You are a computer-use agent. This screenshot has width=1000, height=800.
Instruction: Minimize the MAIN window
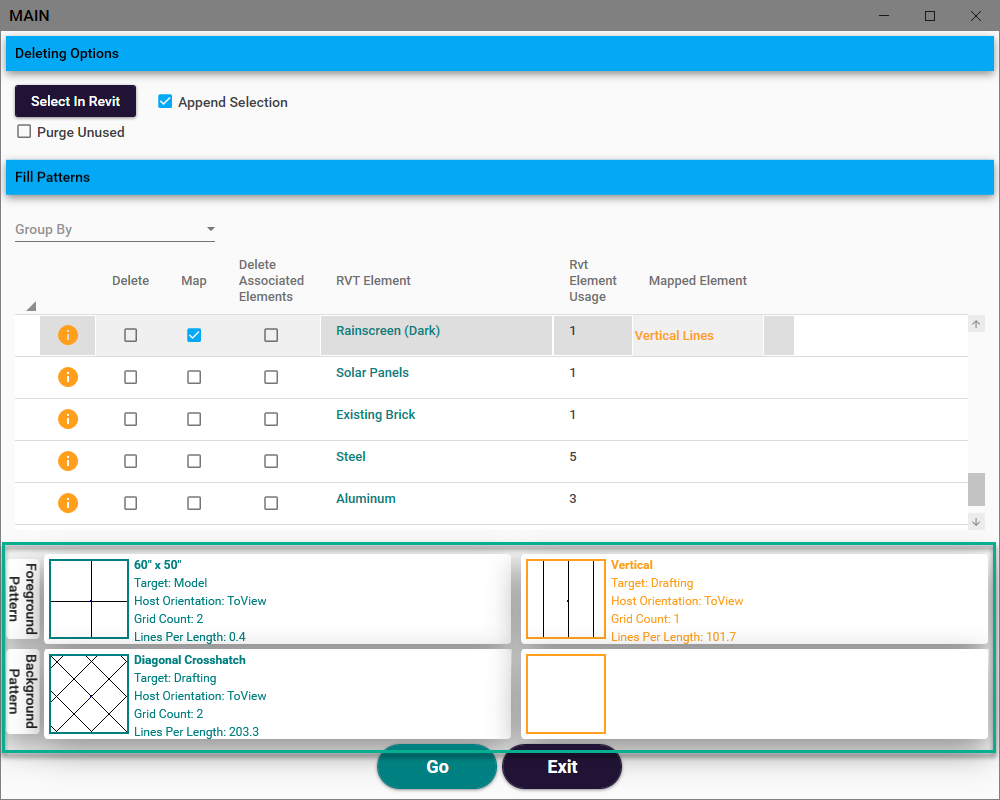tap(884, 16)
